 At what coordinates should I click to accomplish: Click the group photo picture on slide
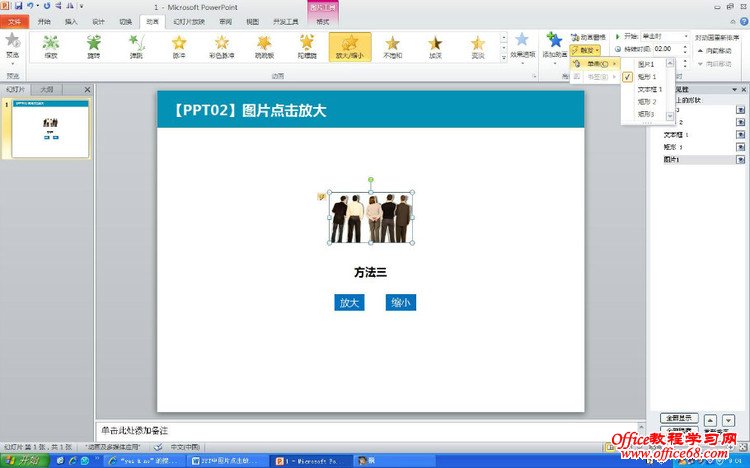click(371, 218)
